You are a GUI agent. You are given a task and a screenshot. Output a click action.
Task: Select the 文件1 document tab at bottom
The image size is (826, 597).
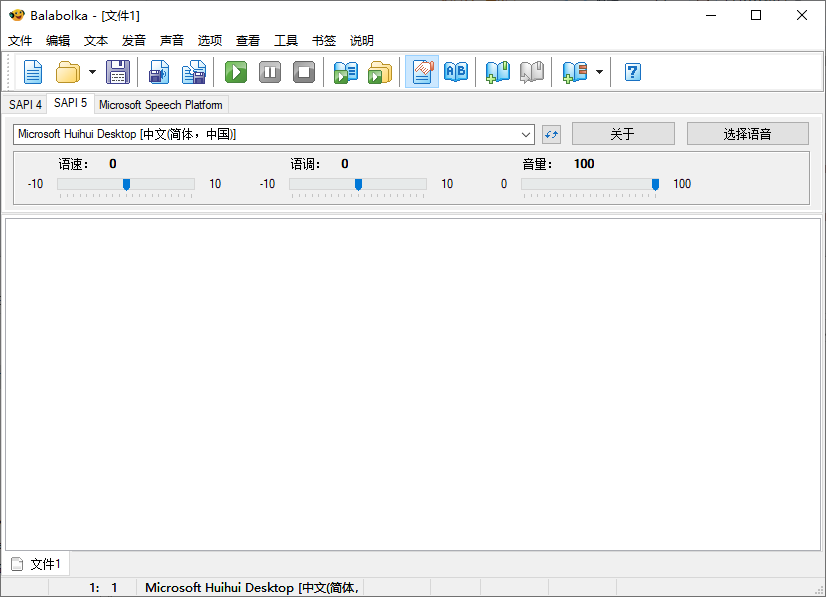click(x=36, y=564)
